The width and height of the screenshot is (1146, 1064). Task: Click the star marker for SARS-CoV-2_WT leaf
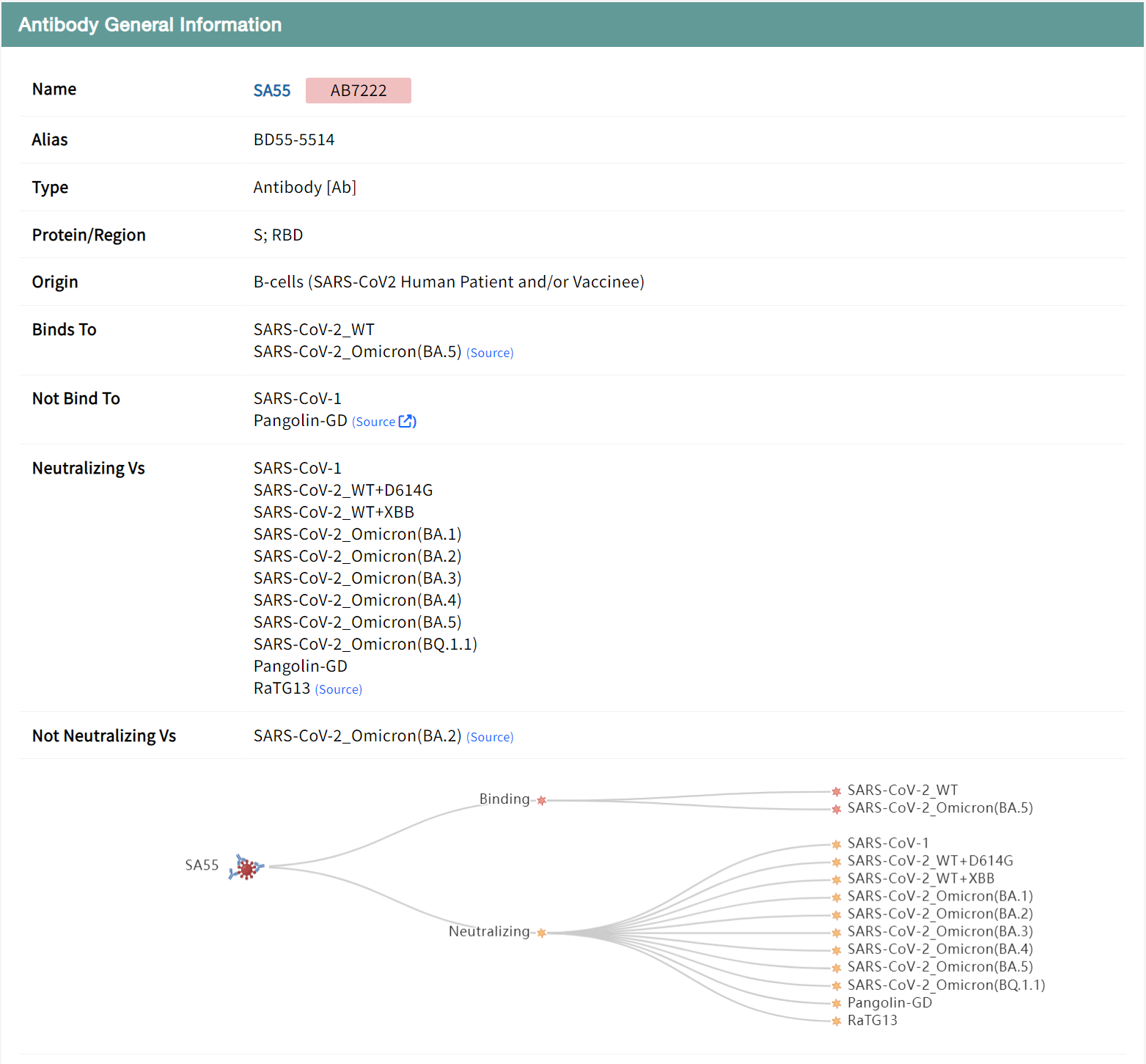[x=837, y=791]
